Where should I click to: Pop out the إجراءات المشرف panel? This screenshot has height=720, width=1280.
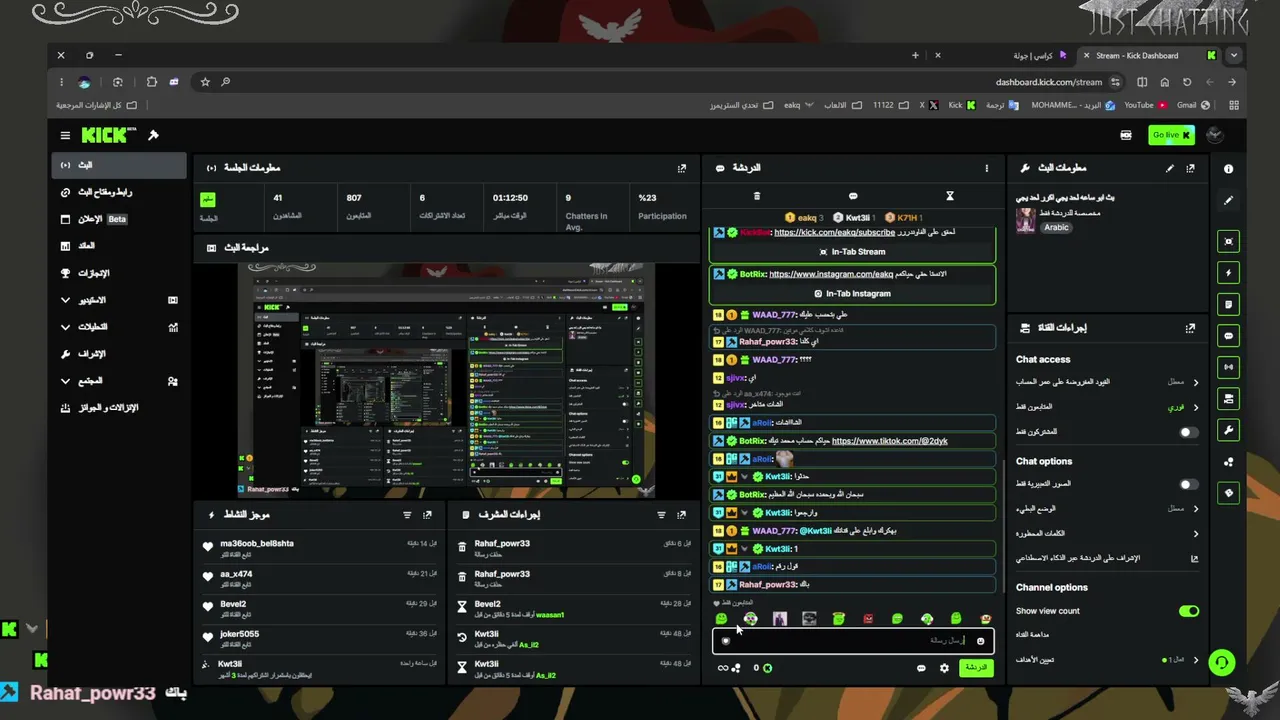(682, 515)
